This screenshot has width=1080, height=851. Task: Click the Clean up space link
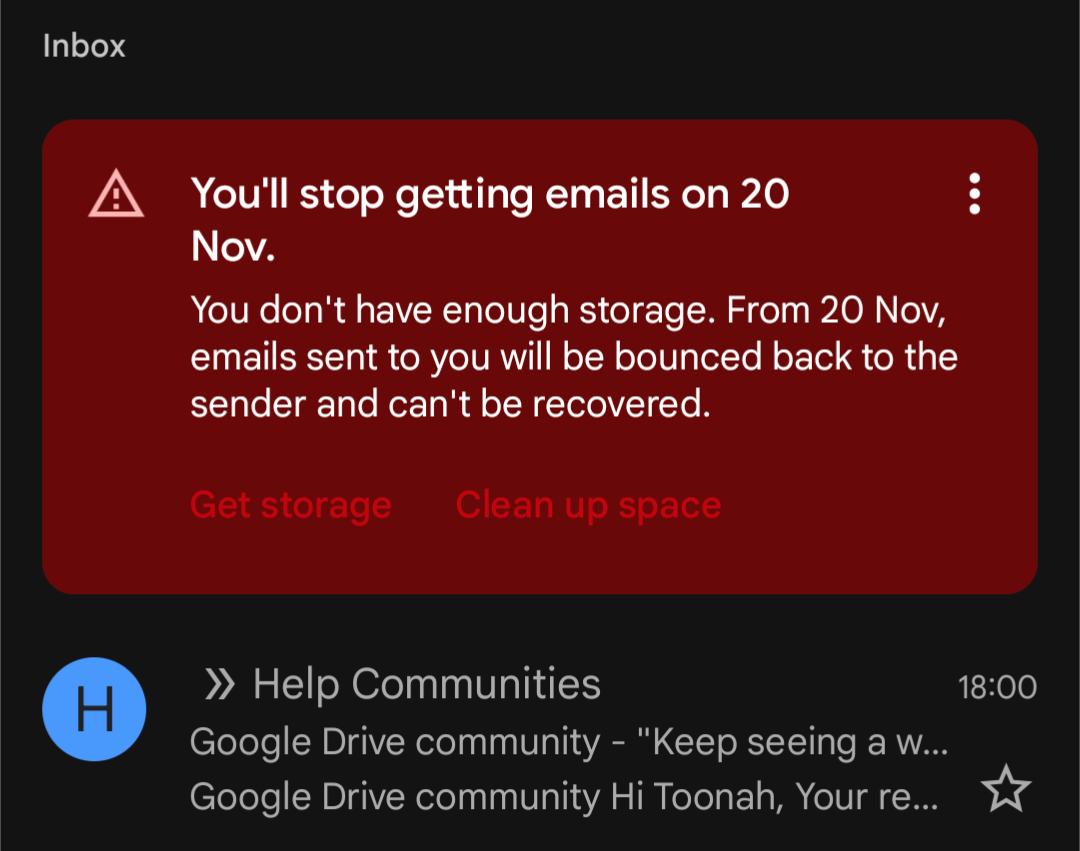pyautogui.click(x=588, y=505)
